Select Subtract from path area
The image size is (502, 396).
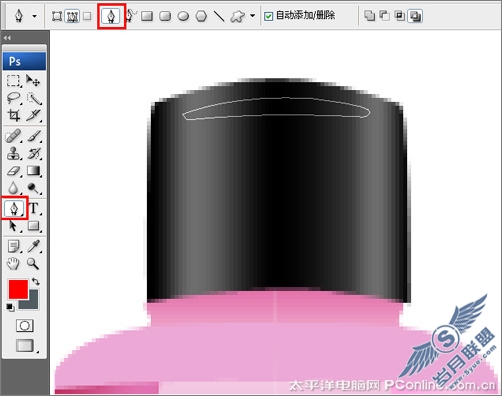384,15
